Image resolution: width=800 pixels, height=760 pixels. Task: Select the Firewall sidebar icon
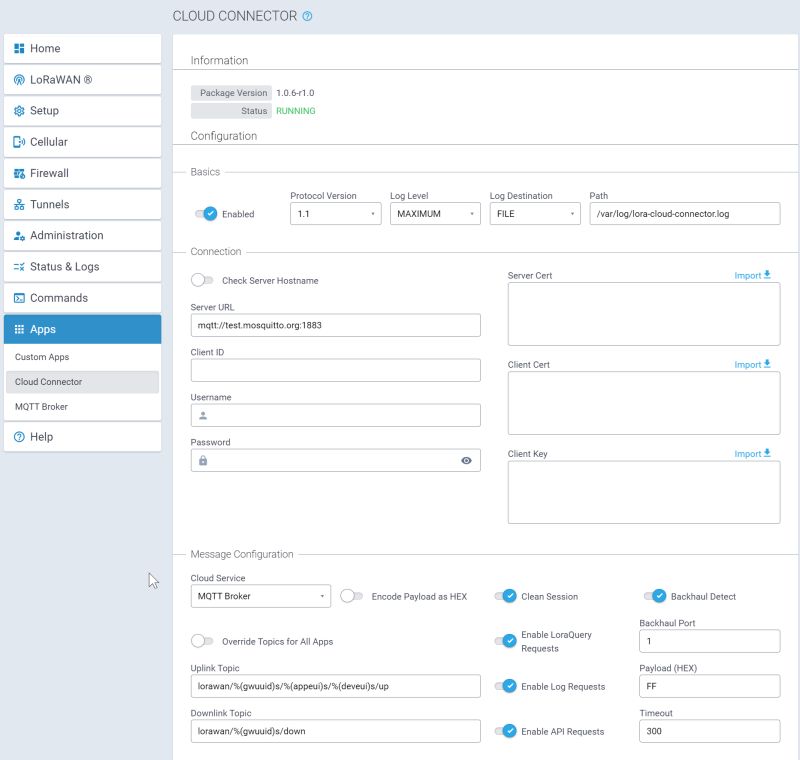click(x=18, y=173)
